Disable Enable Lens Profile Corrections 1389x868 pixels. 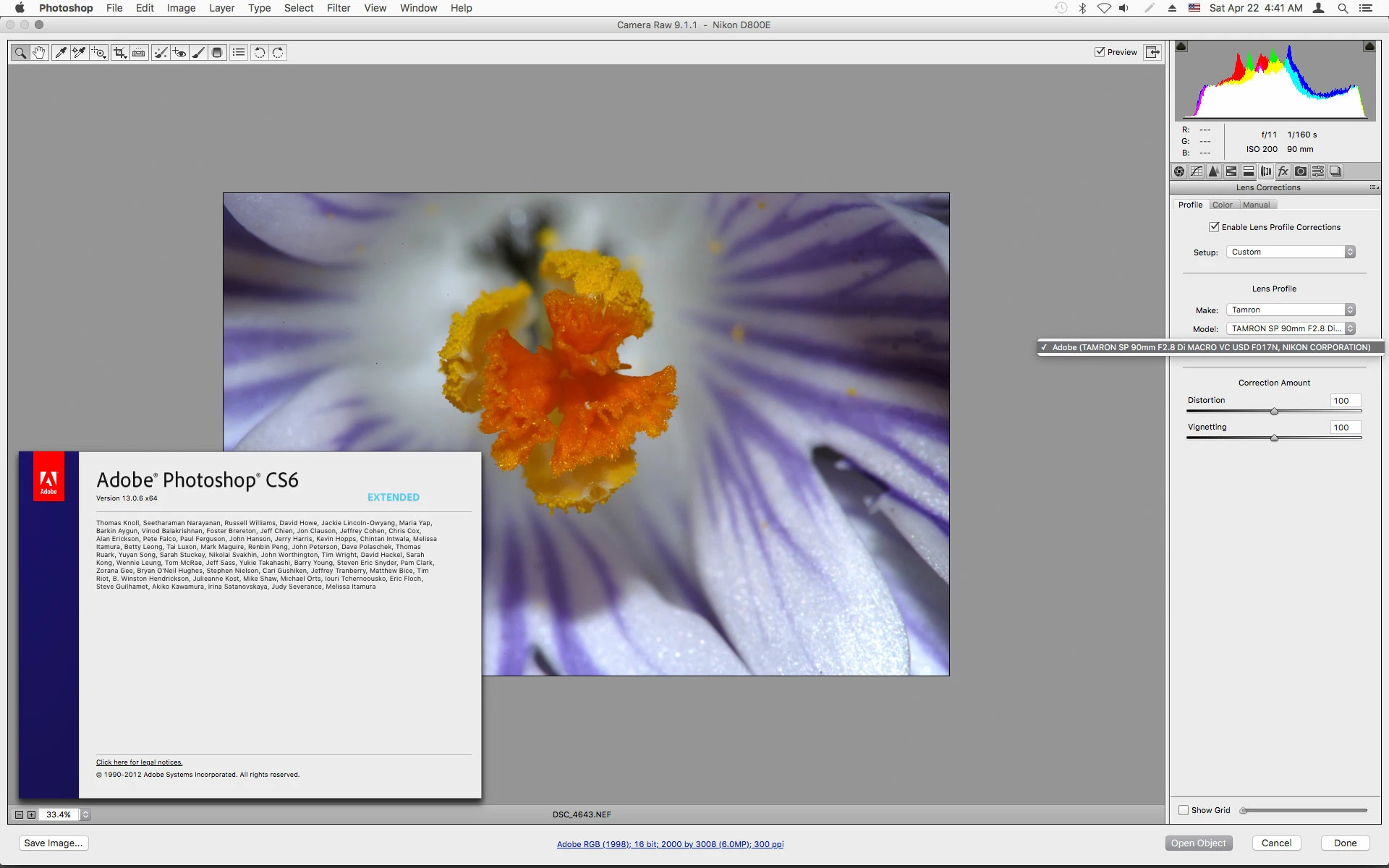1214,227
